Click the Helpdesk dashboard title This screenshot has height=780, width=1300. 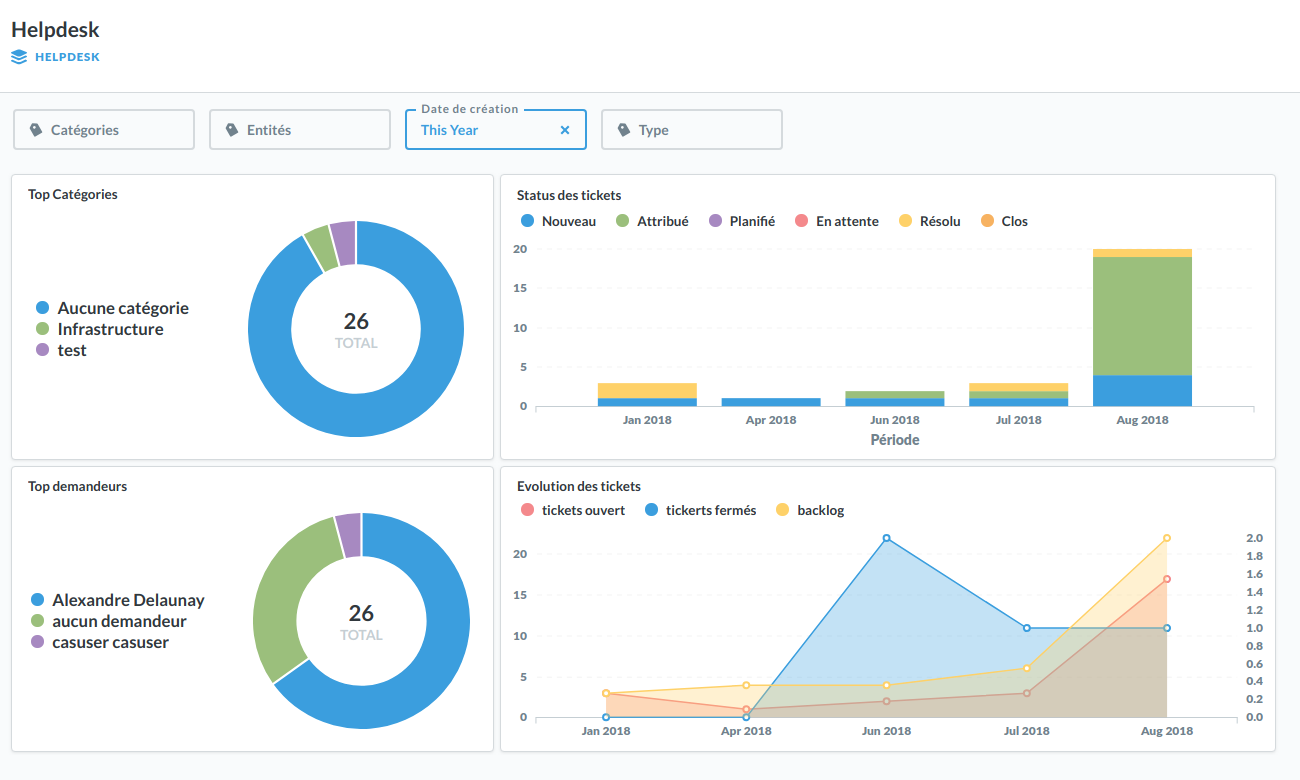pyautogui.click(x=55, y=30)
